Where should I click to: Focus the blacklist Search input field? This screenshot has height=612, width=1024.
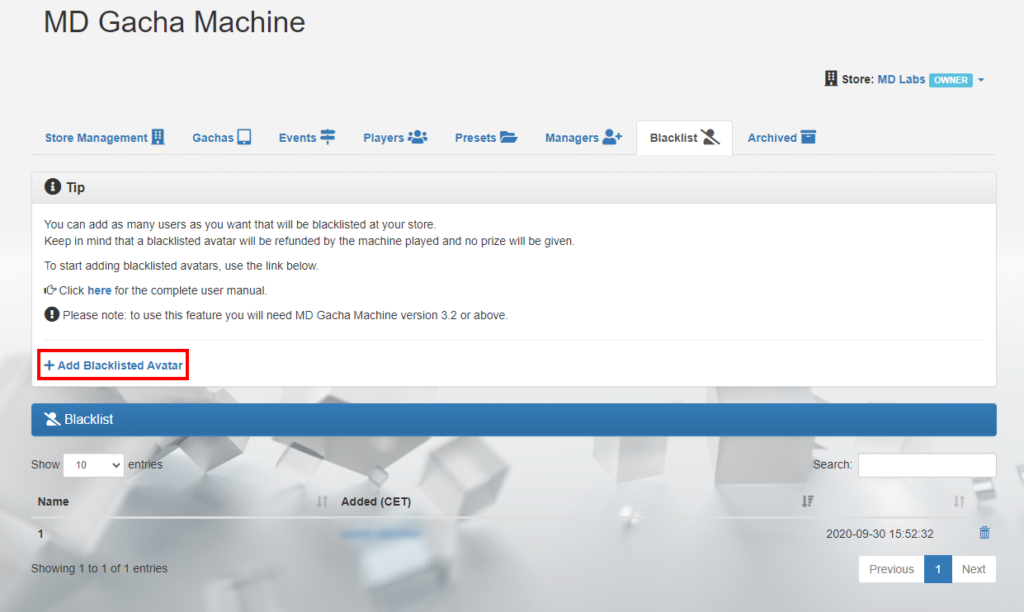(926, 465)
